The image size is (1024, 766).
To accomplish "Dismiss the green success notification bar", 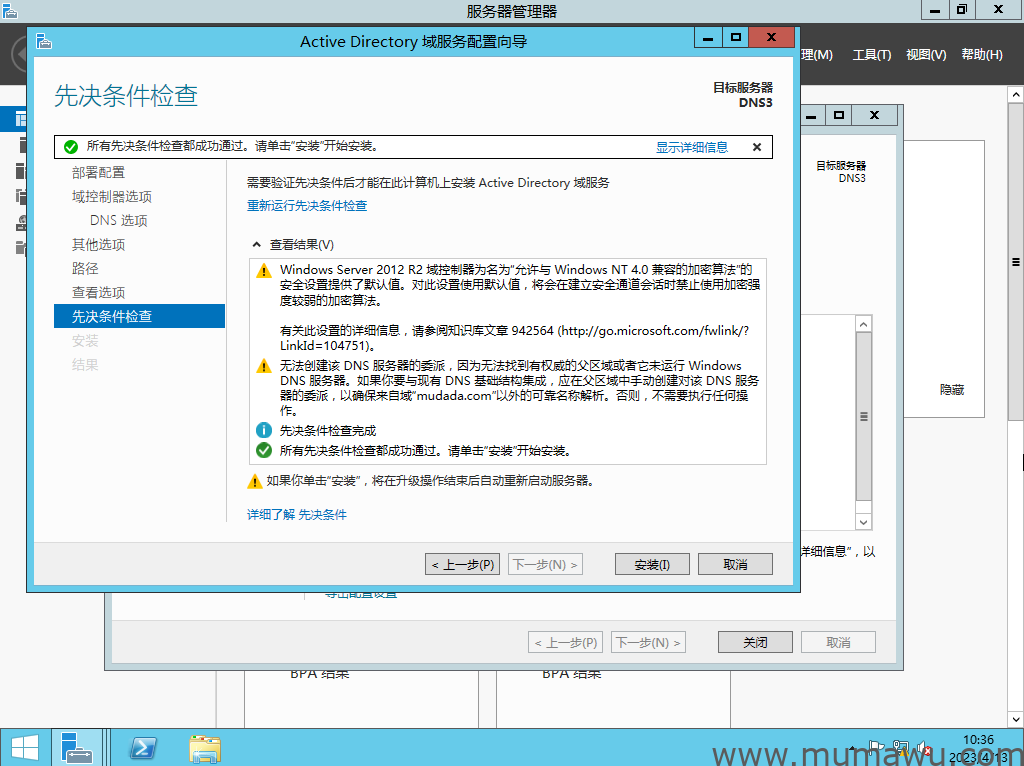I will (x=757, y=147).
